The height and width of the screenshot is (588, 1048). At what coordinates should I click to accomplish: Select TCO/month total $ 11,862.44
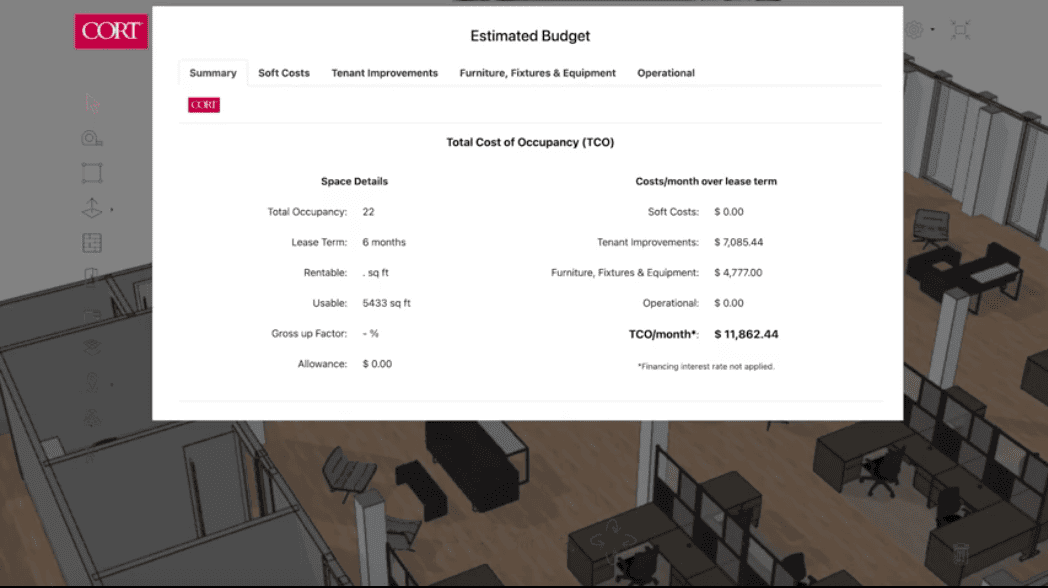click(x=746, y=334)
